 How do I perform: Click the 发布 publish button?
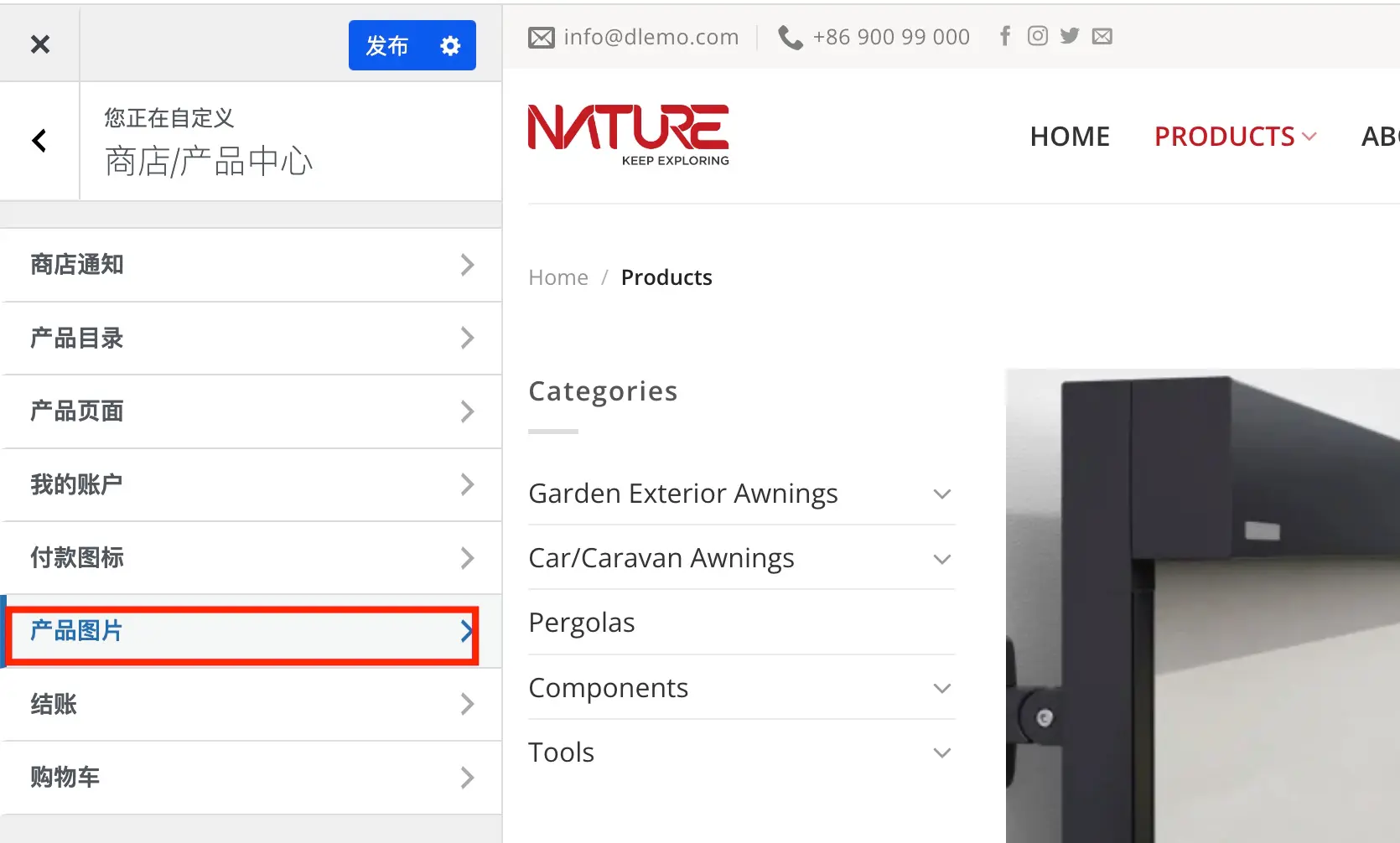click(387, 46)
